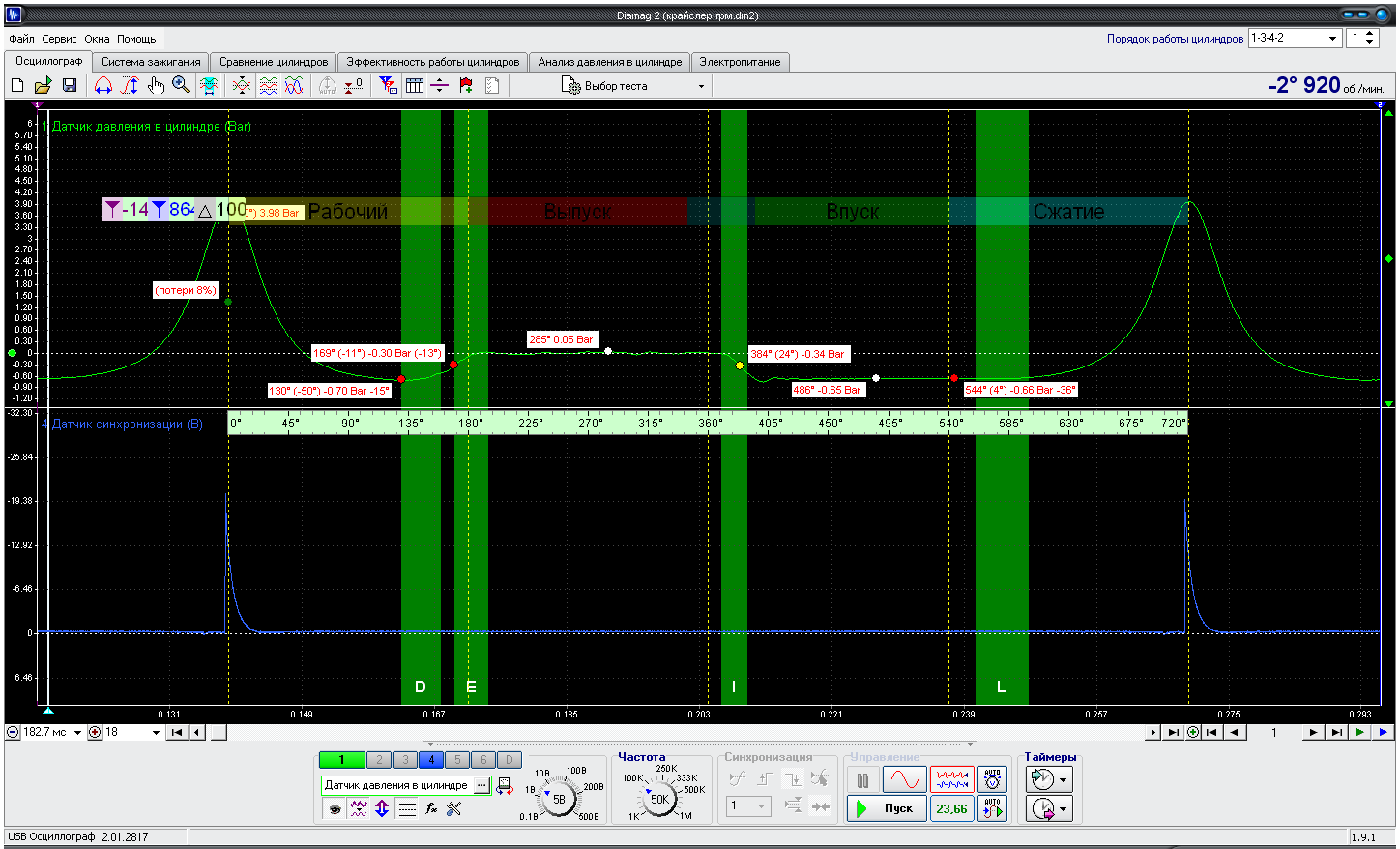The image size is (1400, 849).
Task: Open the Сервис menu
Action: 60,39
